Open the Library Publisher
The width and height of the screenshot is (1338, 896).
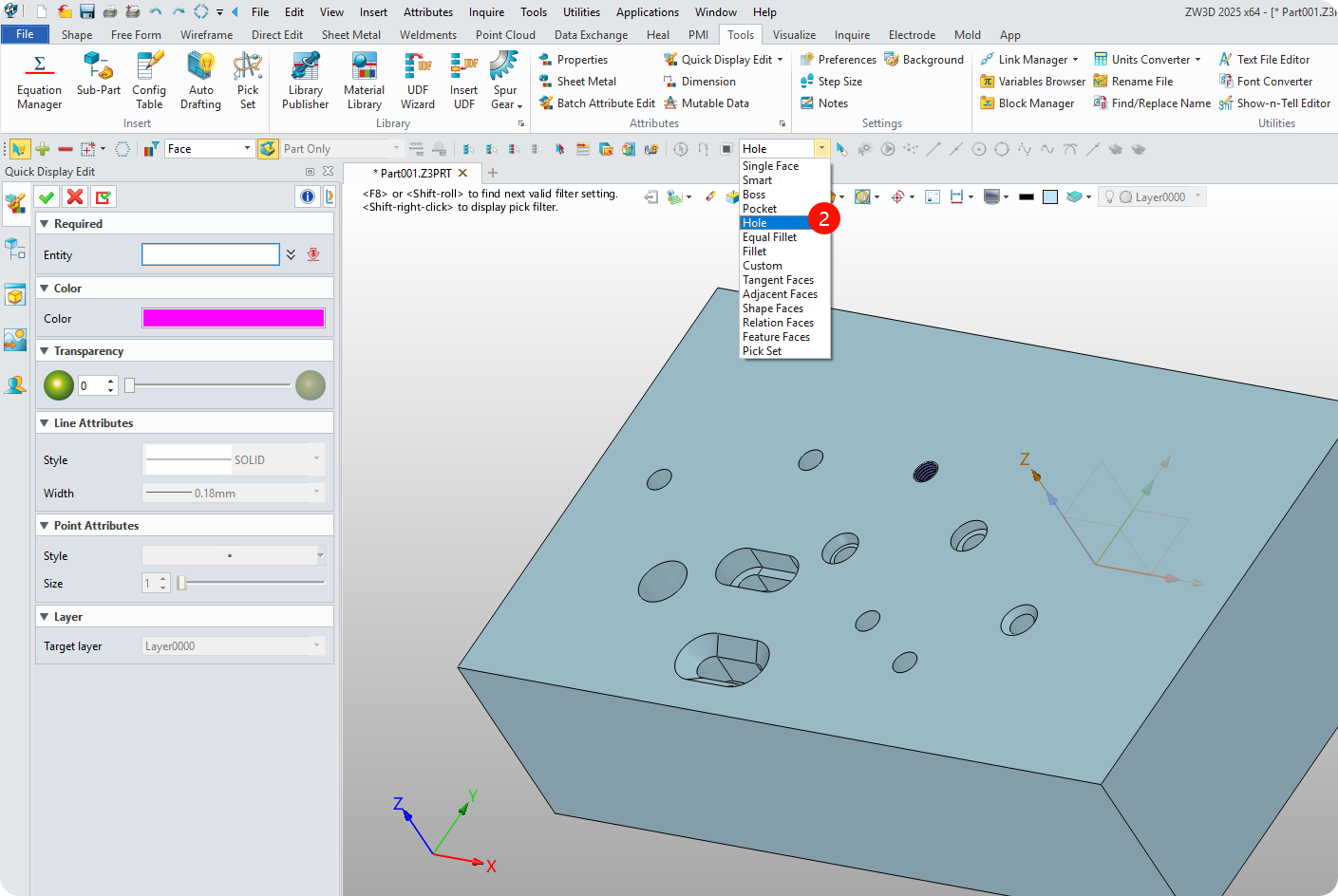pos(305,80)
